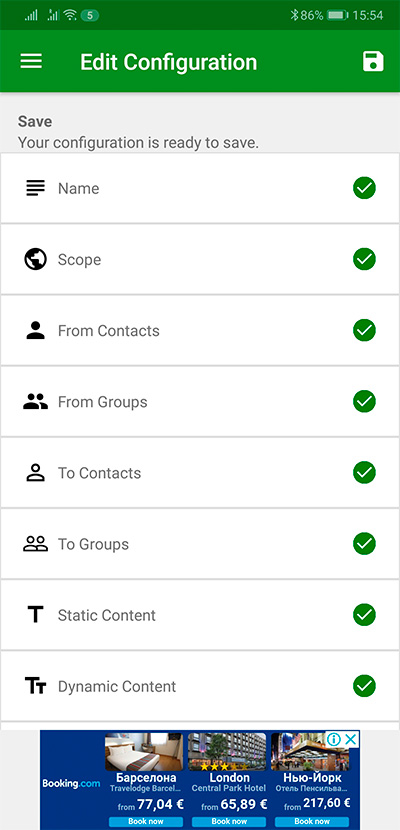Open the Name configuration item
This screenshot has height=830, width=400.
pyautogui.click(x=200, y=188)
